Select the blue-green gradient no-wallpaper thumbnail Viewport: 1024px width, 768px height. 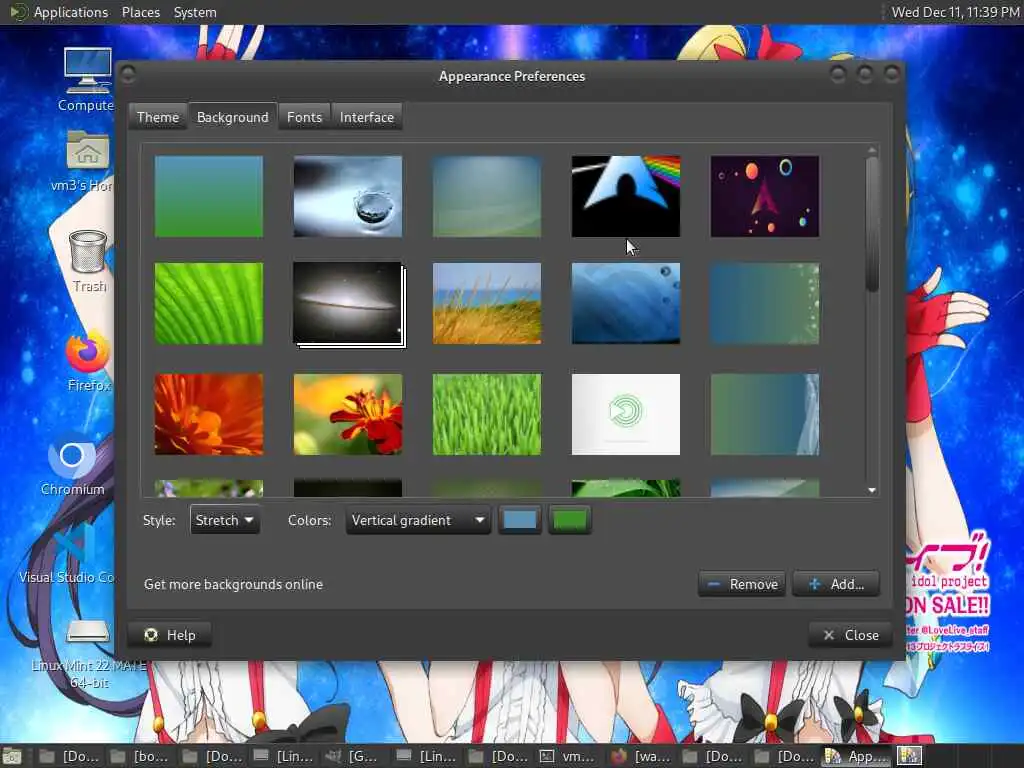tap(209, 196)
